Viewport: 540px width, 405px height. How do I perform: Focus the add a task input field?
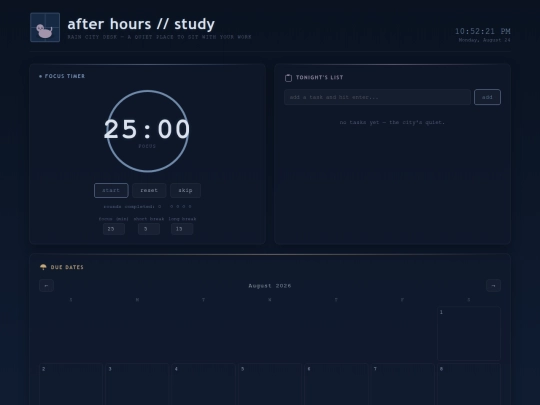click(x=377, y=97)
